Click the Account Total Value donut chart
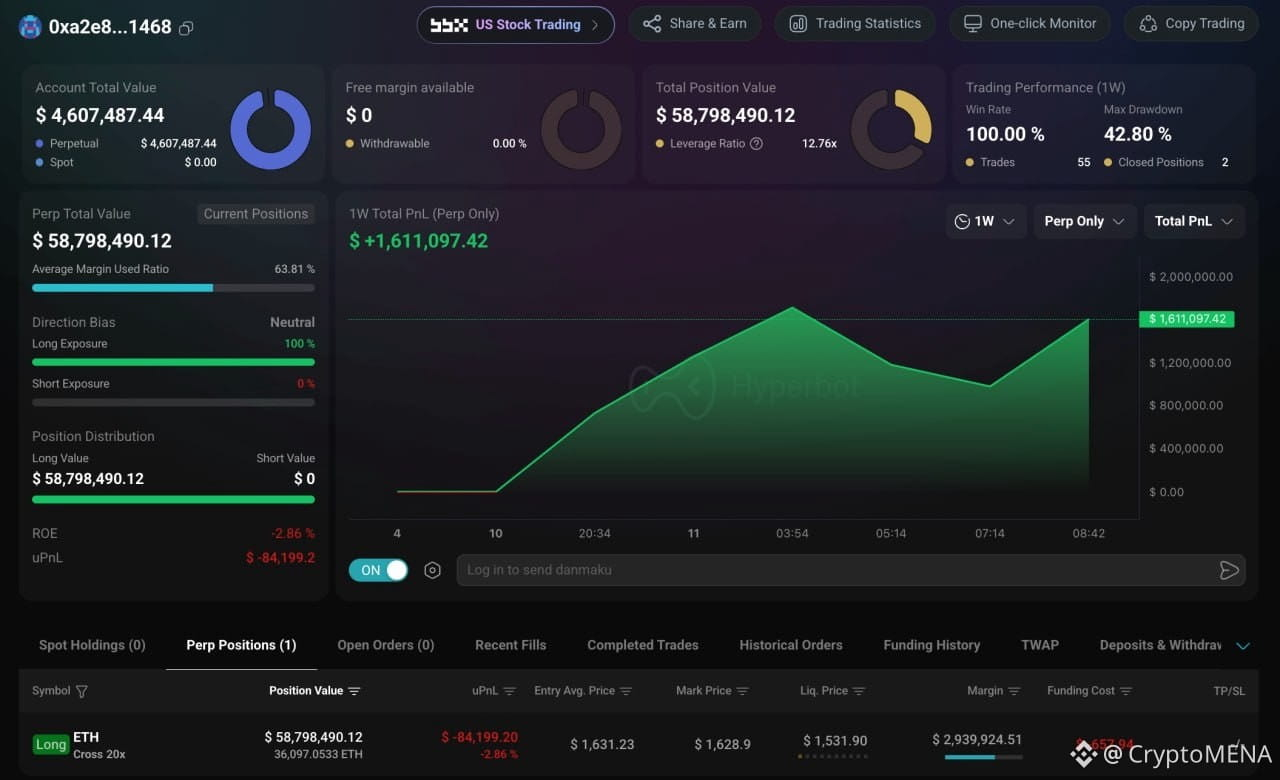Screen dimensions: 1280x780 pyautogui.click(x=271, y=129)
